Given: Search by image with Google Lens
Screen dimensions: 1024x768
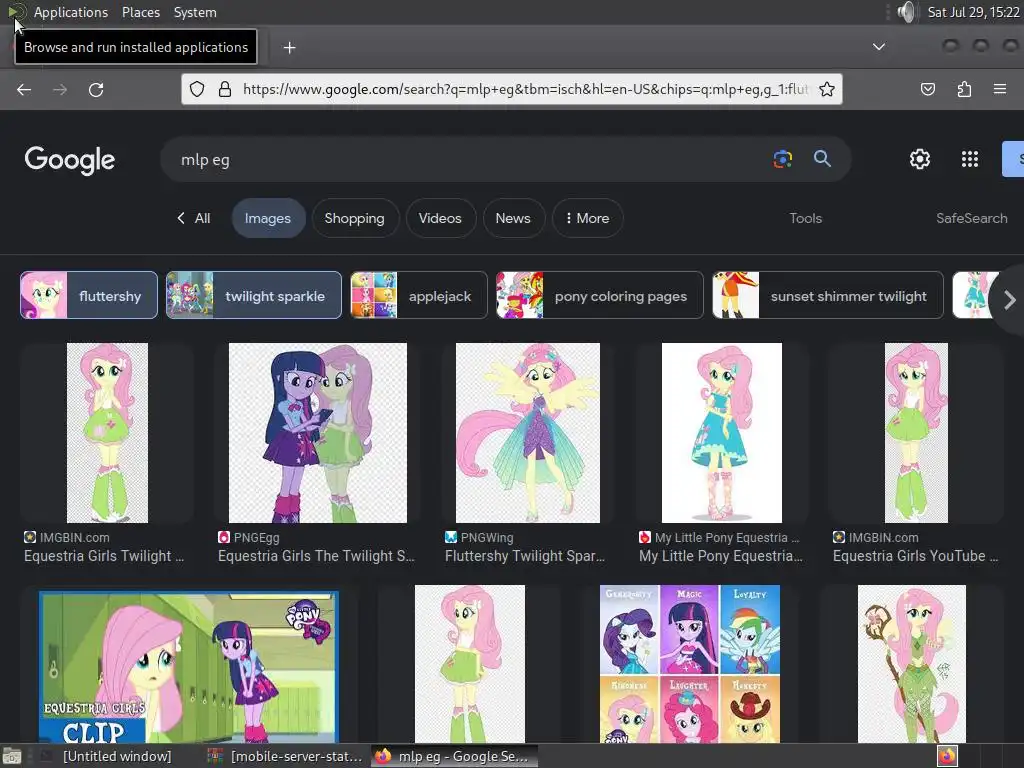Looking at the screenshot, I should 782,159.
